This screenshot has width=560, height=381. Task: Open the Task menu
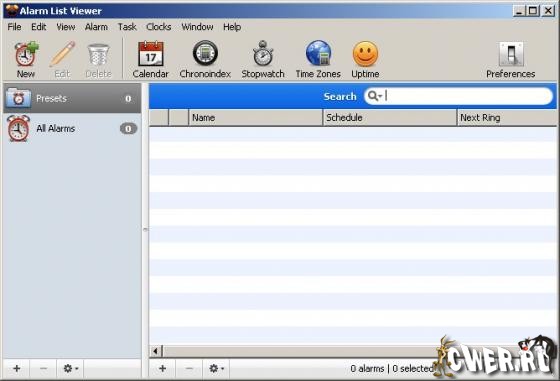pyautogui.click(x=127, y=27)
